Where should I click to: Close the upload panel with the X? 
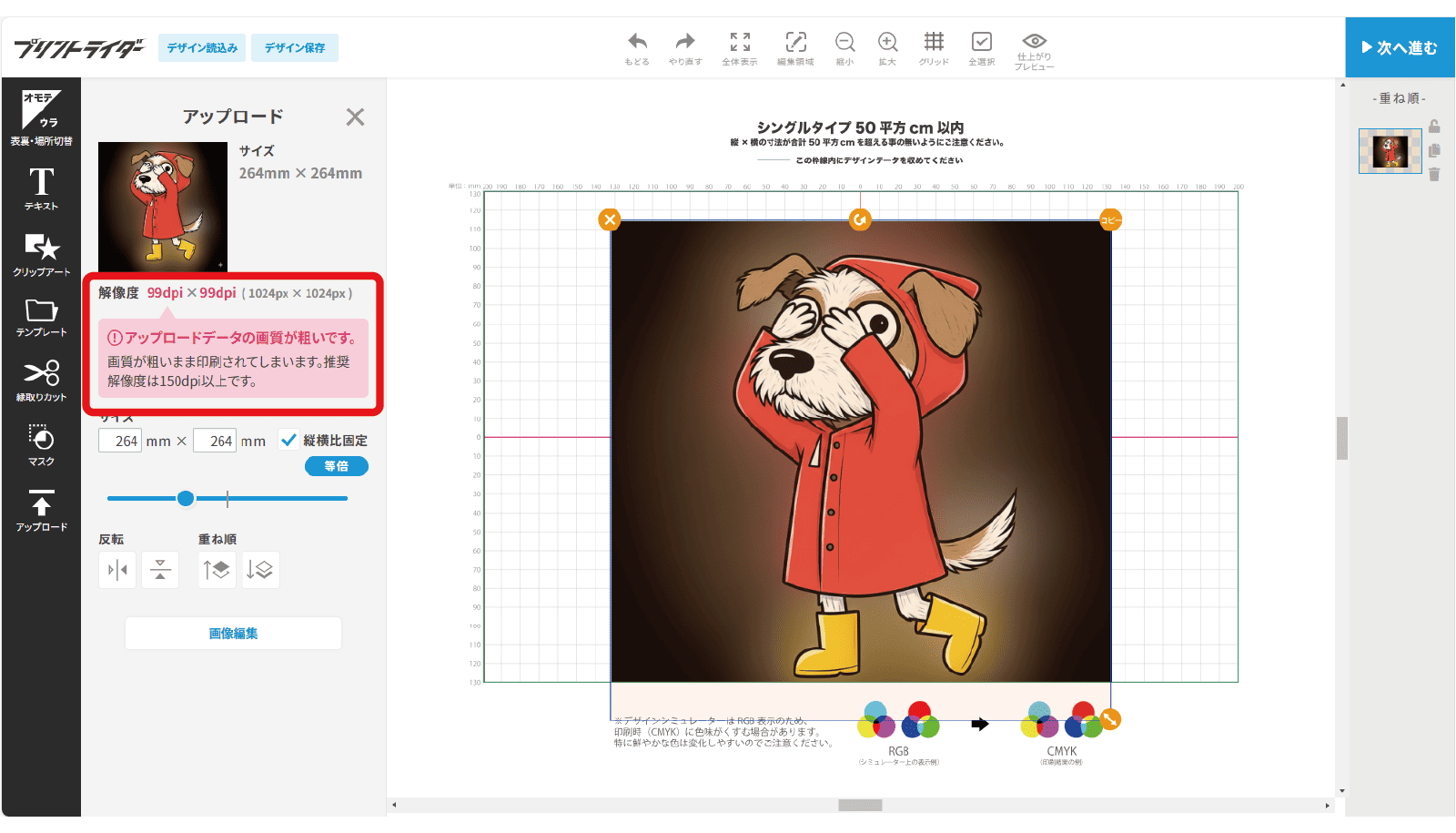point(355,117)
